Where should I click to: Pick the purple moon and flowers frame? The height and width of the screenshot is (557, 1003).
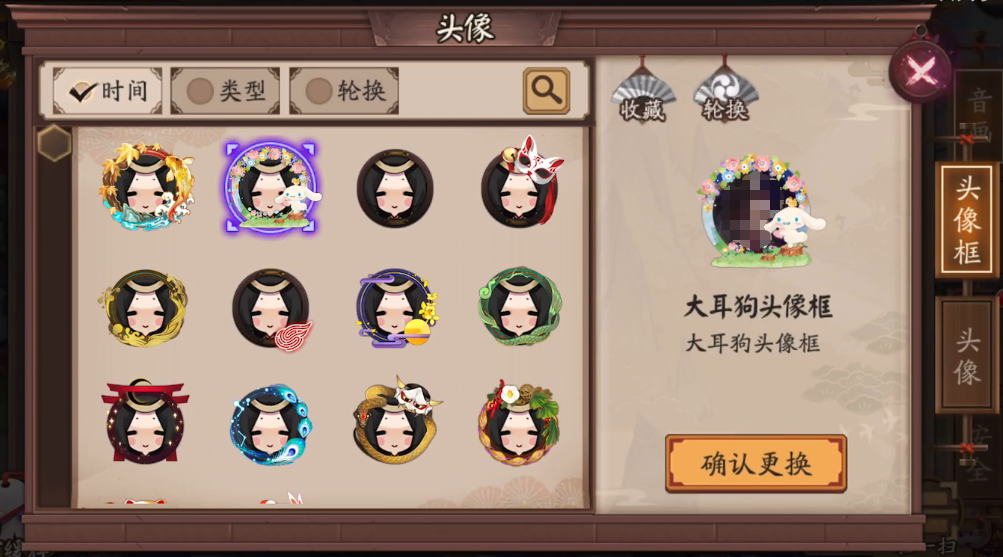[396, 308]
